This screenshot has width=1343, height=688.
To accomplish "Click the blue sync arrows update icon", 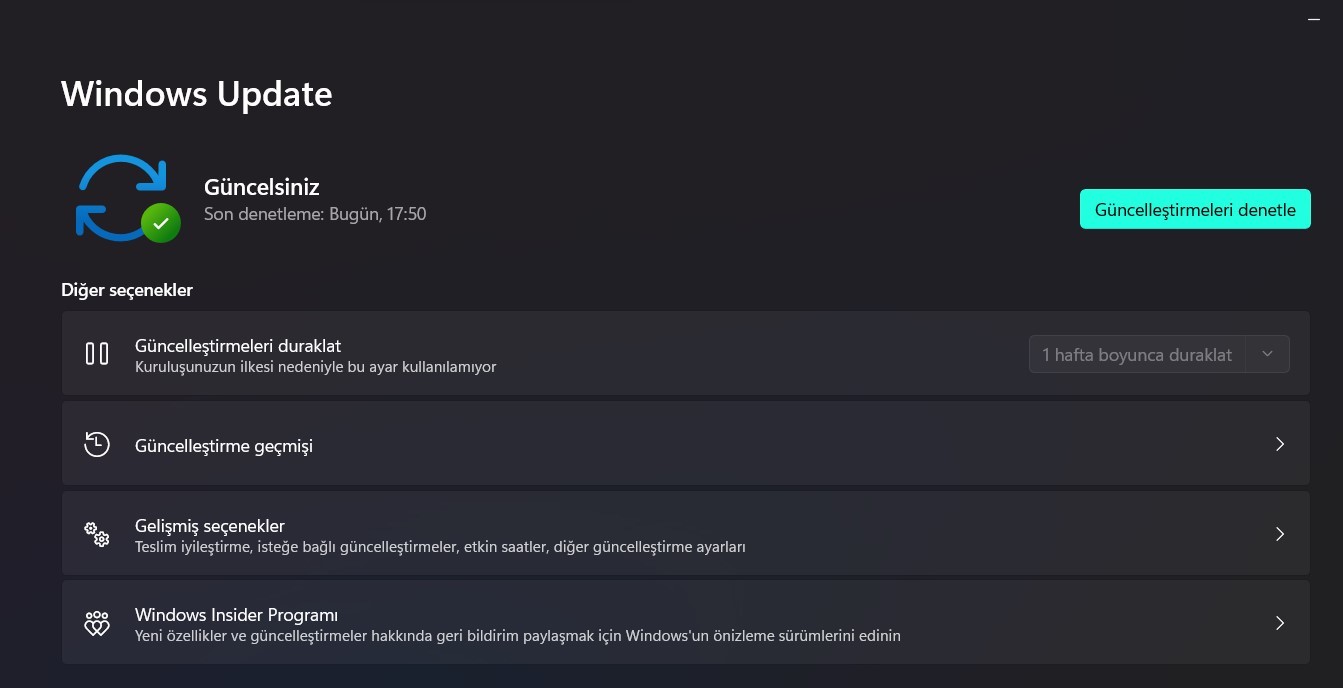I will pyautogui.click(x=123, y=197).
